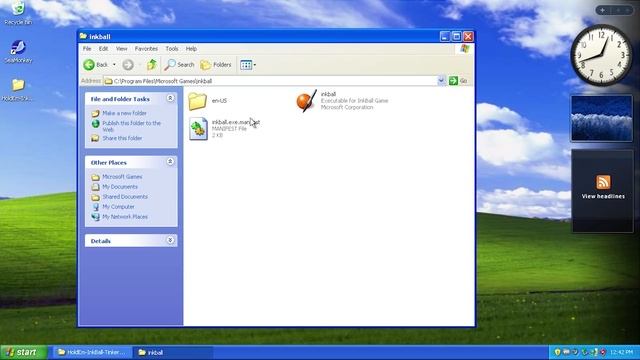
Task: Open the Favorites menu
Action: pos(146,49)
